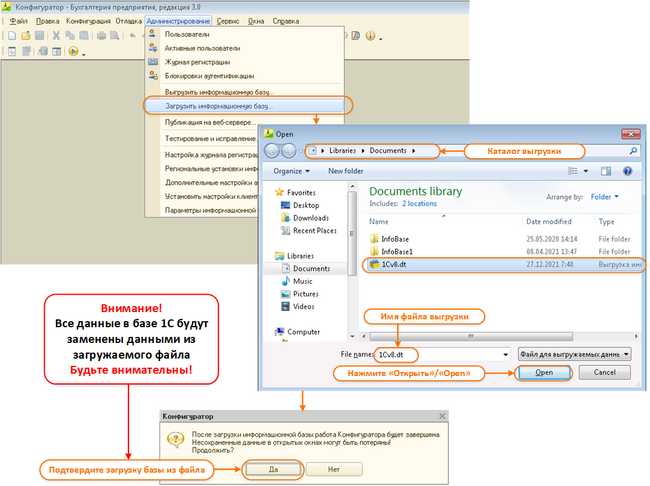This screenshot has height=486, width=650.
Task: Select the Downloads favorite folder
Action: (x=310, y=218)
